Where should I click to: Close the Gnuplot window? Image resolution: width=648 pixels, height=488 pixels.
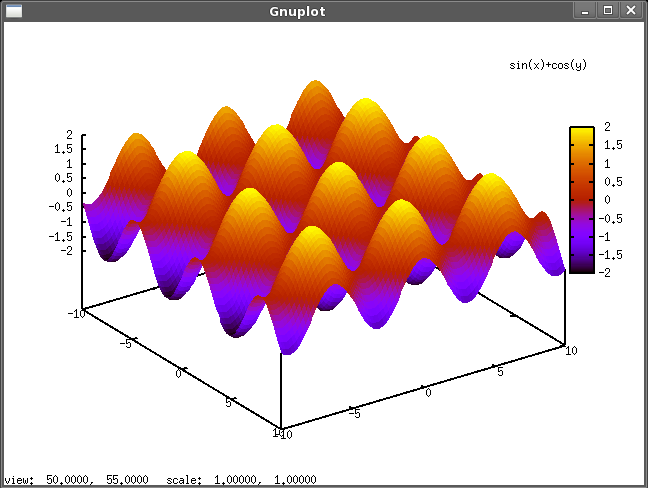coord(631,11)
